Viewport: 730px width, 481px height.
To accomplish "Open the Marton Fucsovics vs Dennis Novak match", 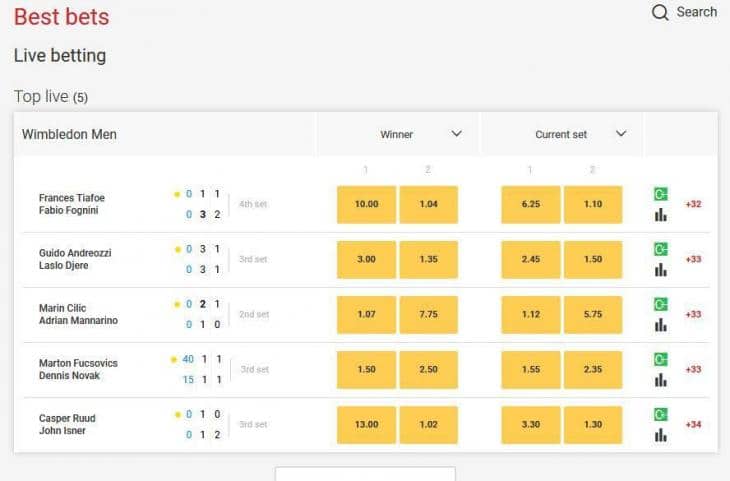I will [x=77, y=369].
